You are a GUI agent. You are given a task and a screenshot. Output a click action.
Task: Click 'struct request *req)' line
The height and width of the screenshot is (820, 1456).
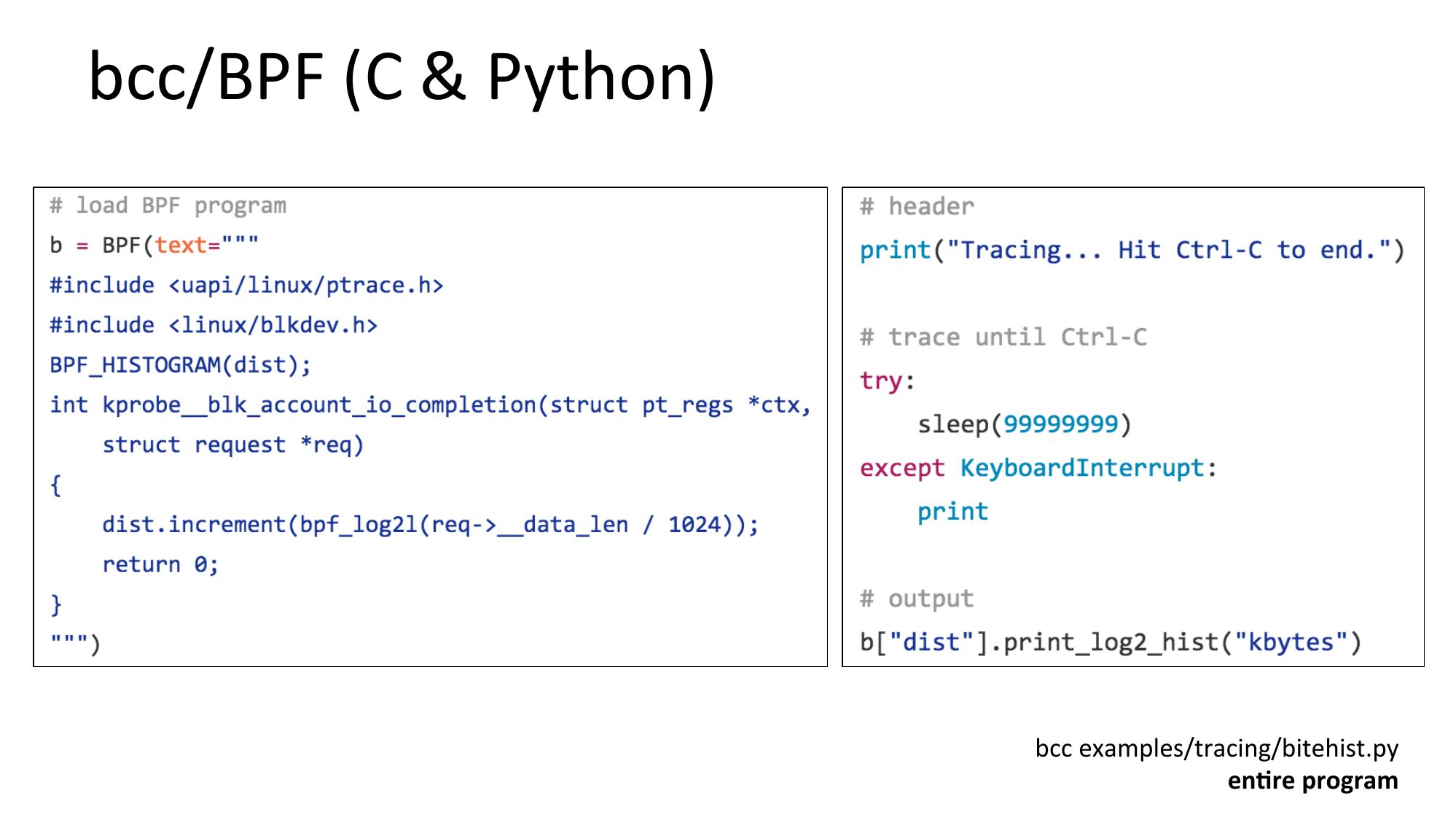pos(232,445)
